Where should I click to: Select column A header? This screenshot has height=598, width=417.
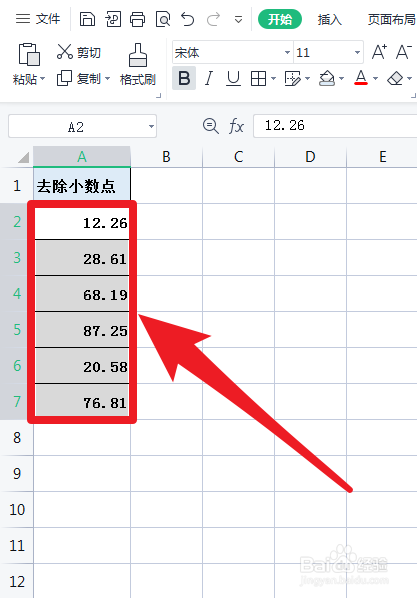point(82,156)
